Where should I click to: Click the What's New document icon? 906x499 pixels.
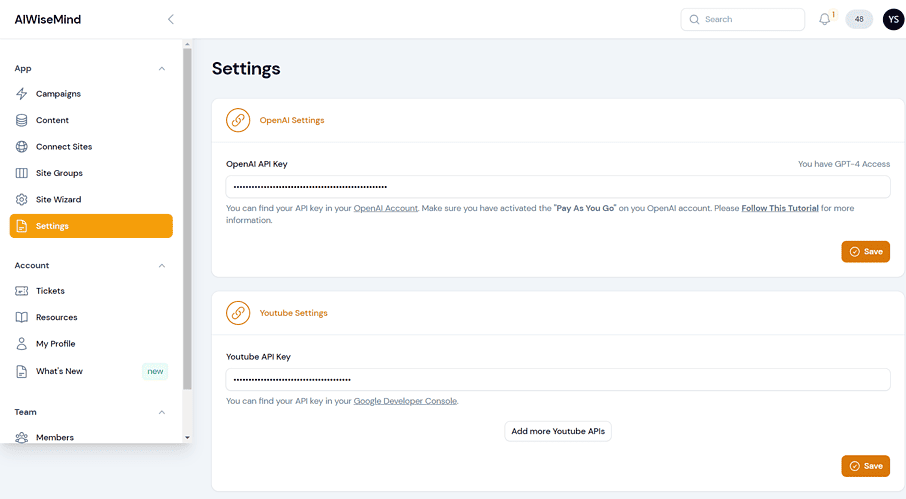point(21,371)
